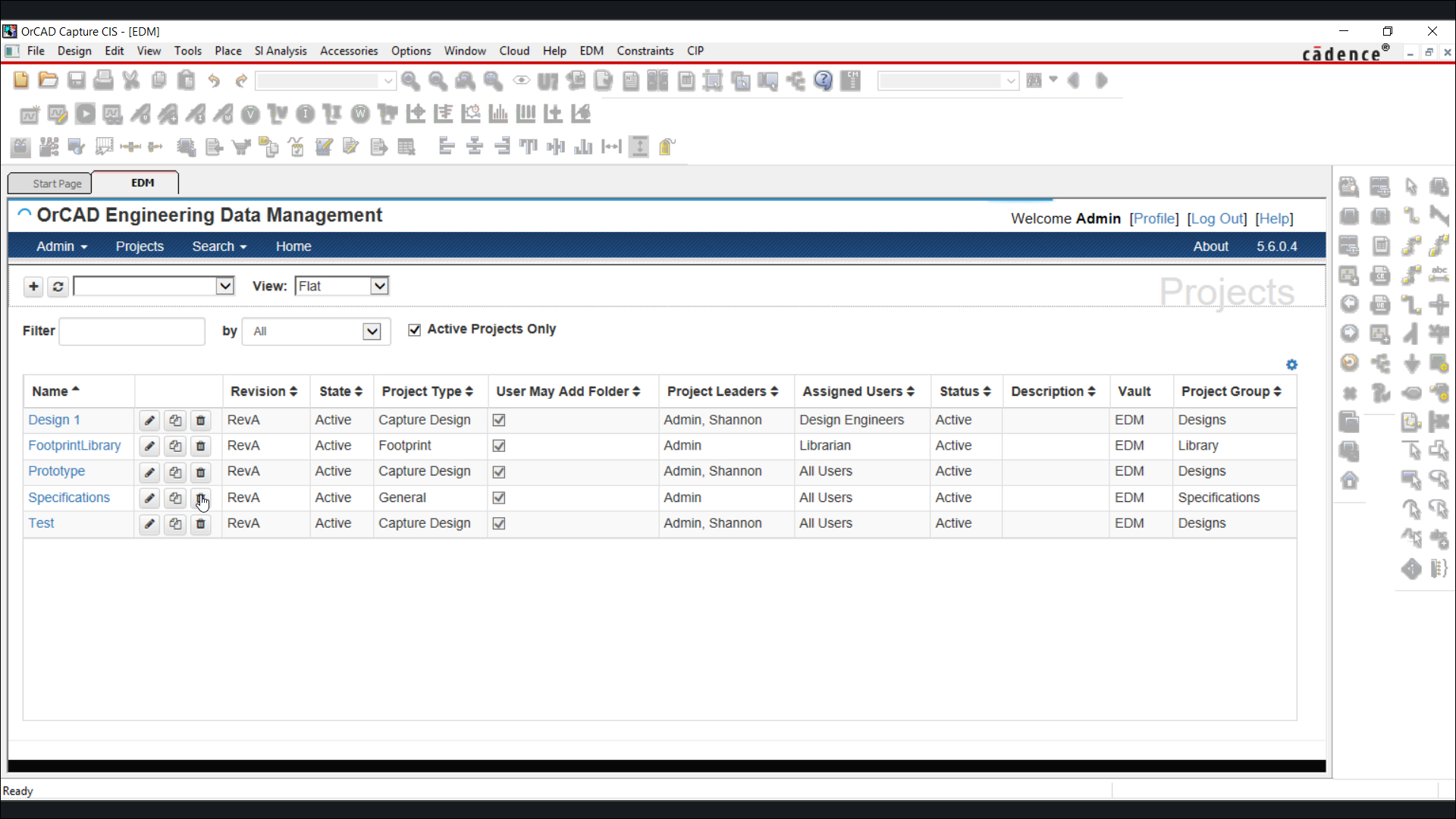The width and height of the screenshot is (1456, 819).
Task: Sort table by Status column
Action: click(x=965, y=391)
